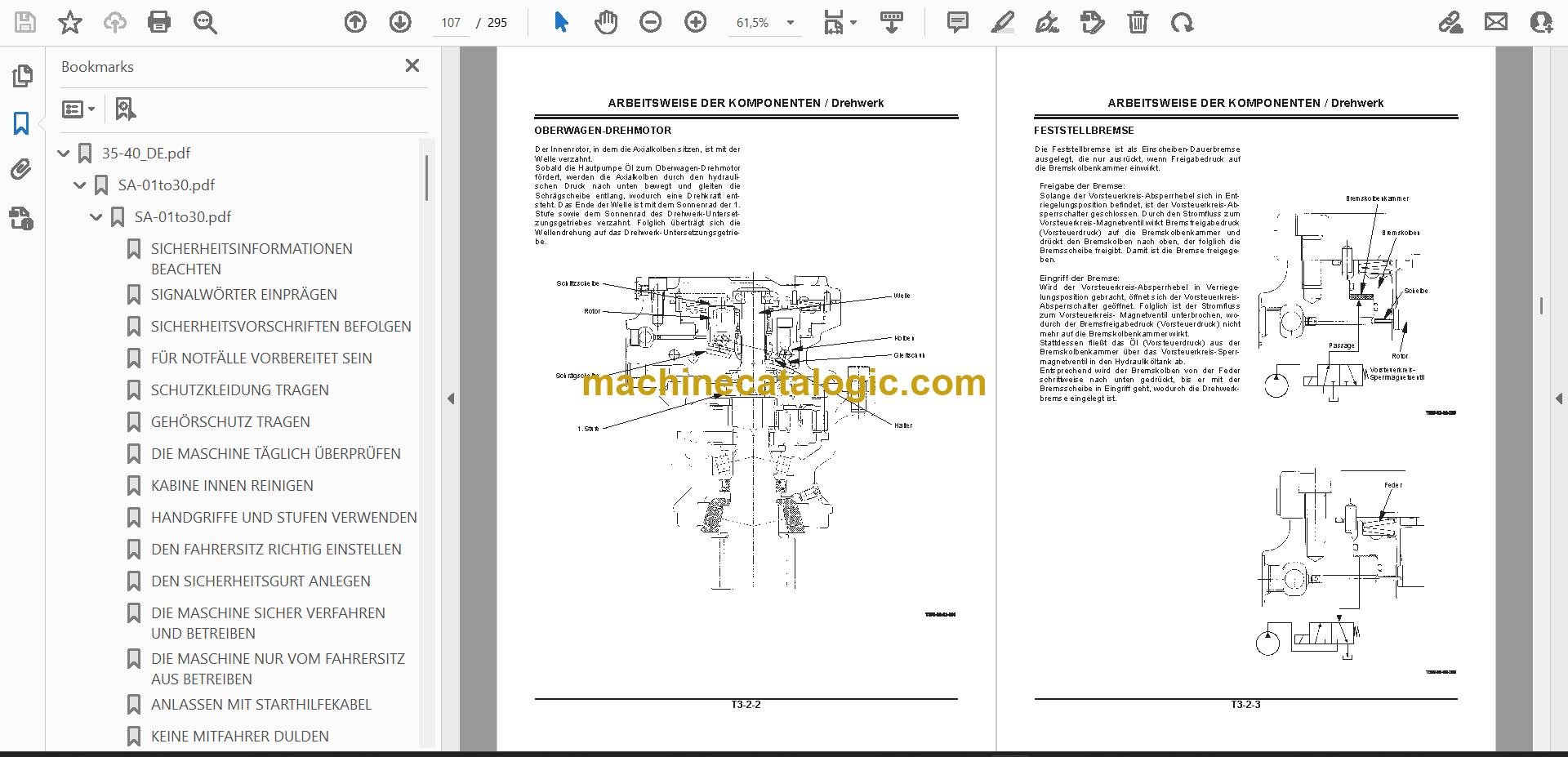Click the Delete trash can icon
Viewport: 1568px width, 757px height.
pos(1138,22)
